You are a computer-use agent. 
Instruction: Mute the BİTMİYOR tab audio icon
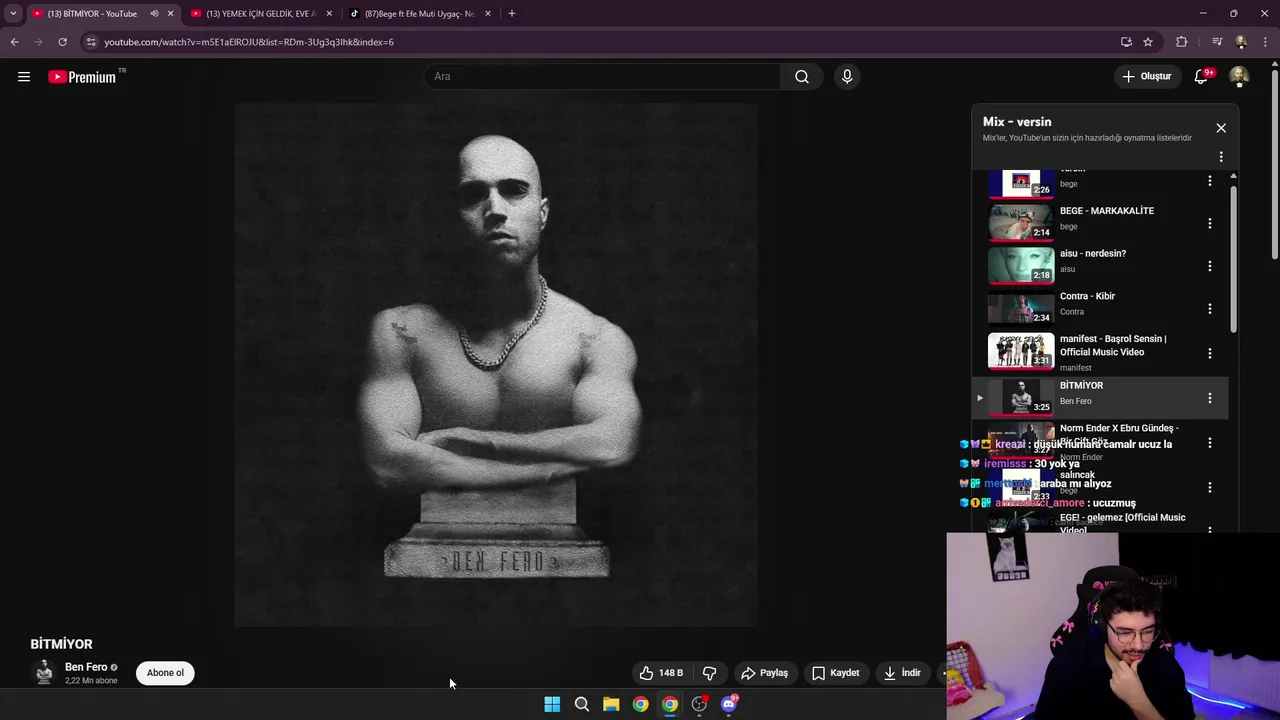[154, 13]
